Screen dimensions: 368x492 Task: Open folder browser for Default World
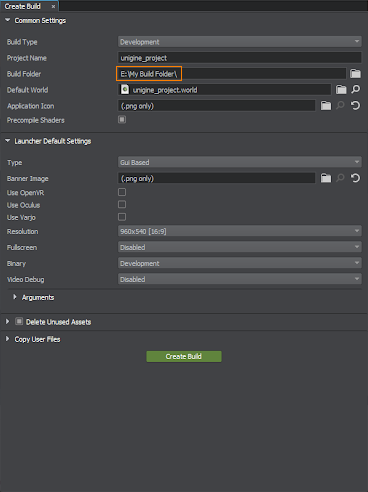tap(341, 90)
